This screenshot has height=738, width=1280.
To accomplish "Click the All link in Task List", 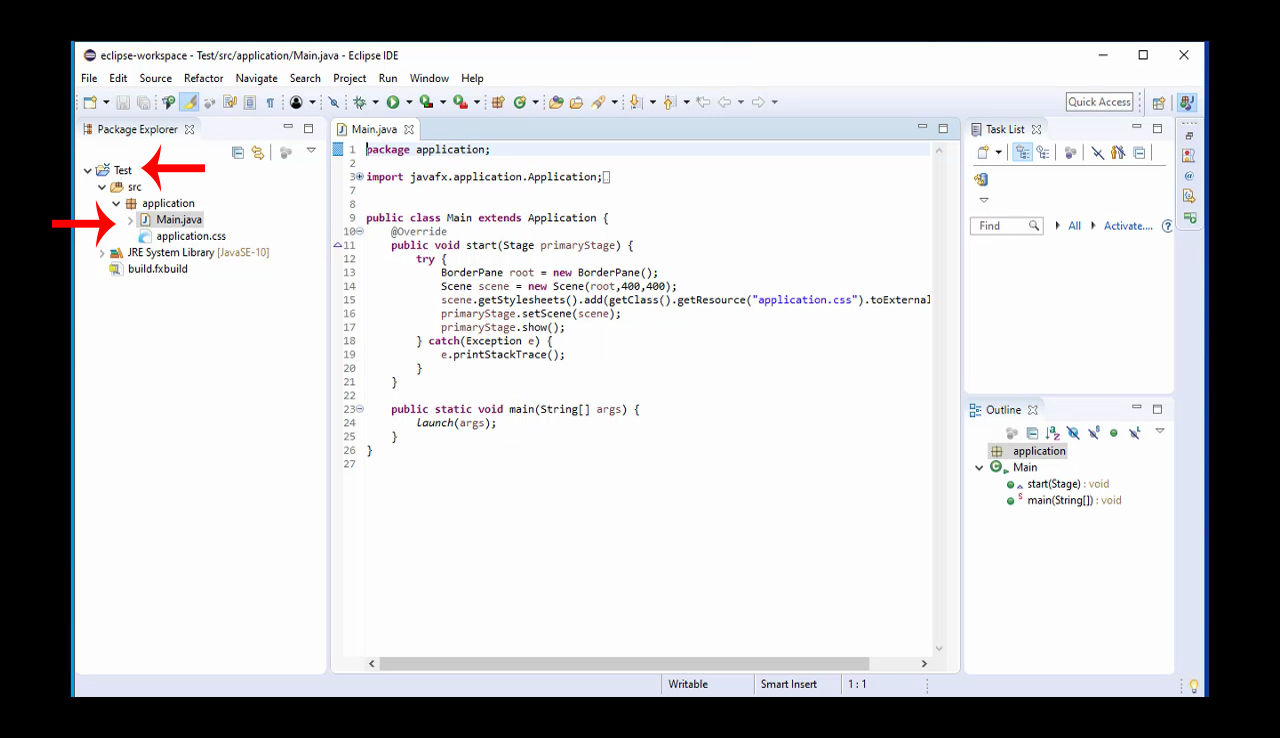I will tap(1075, 225).
